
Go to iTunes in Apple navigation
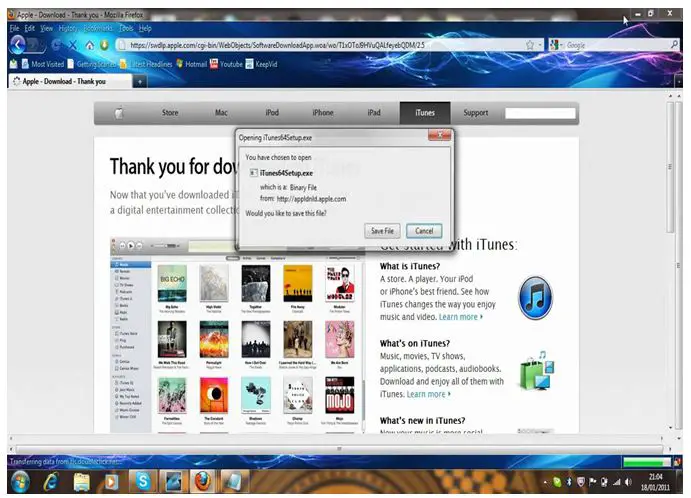click(425, 113)
